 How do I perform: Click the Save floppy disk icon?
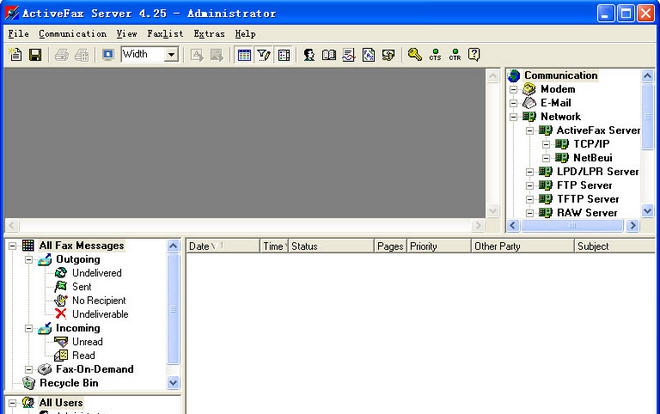35,55
